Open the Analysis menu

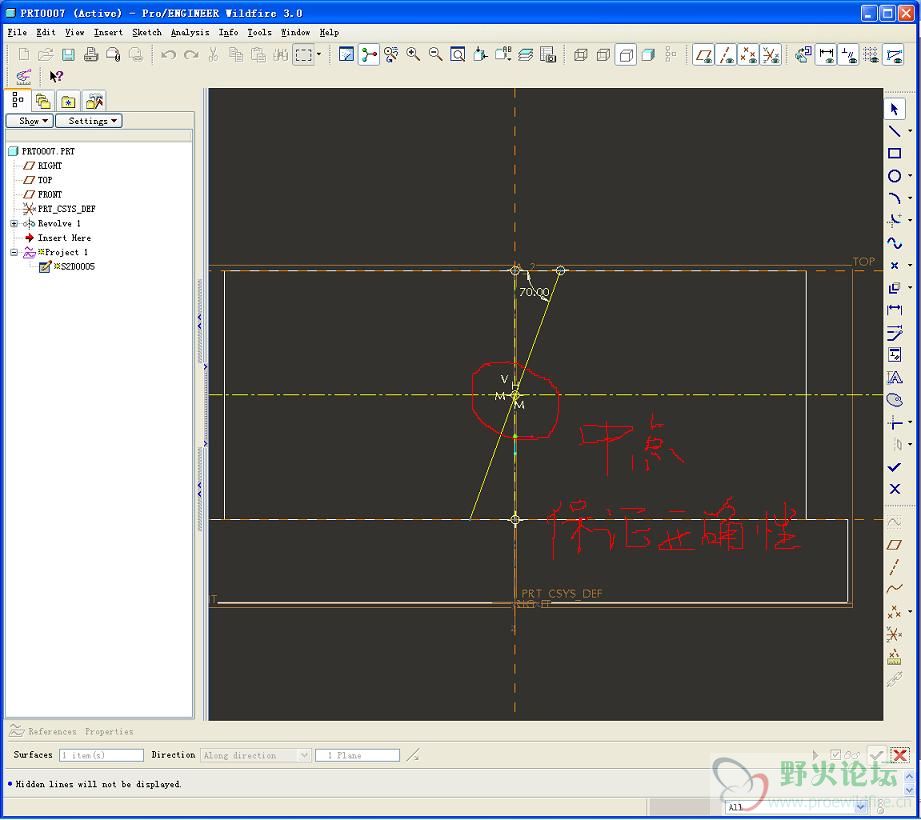[190, 32]
